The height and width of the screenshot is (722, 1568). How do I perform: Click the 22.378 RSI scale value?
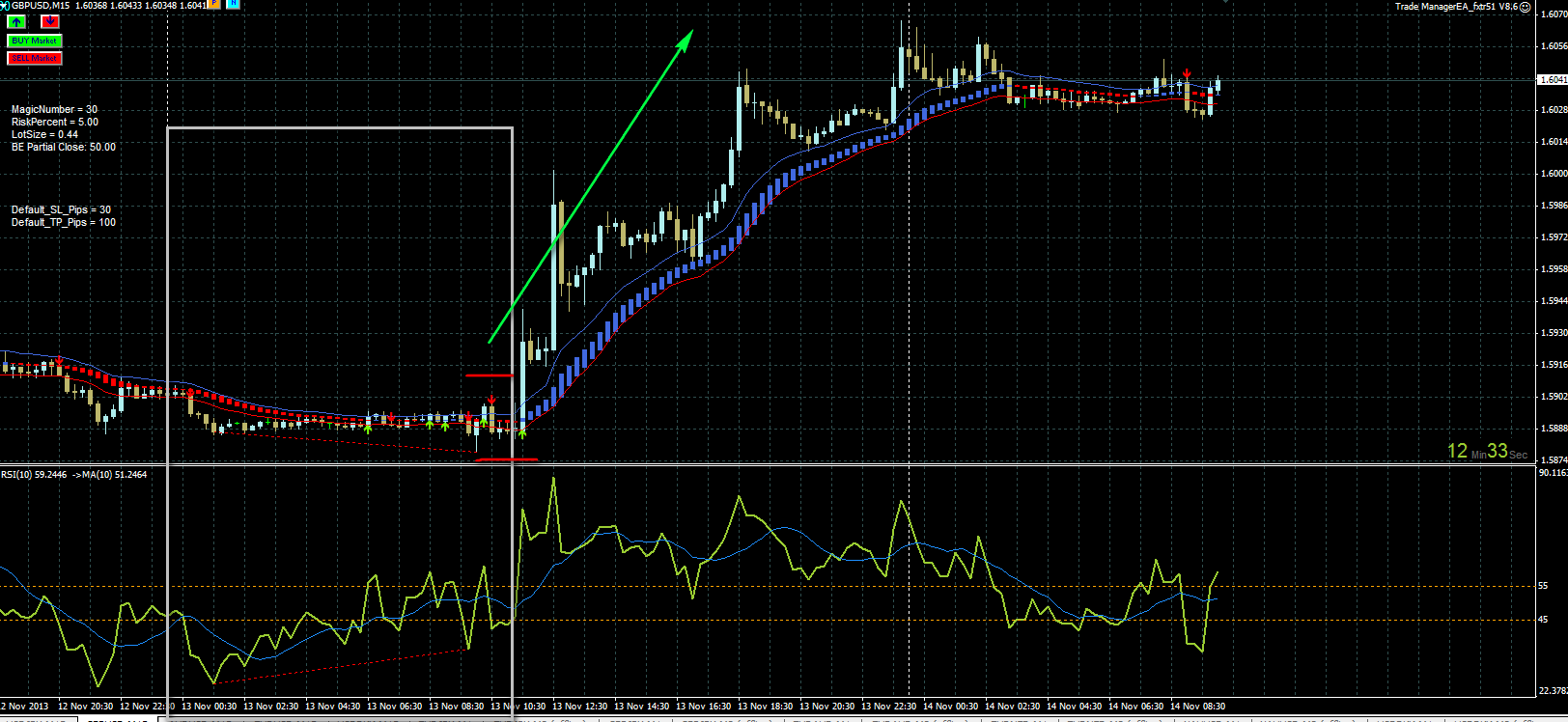click(x=1553, y=691)
